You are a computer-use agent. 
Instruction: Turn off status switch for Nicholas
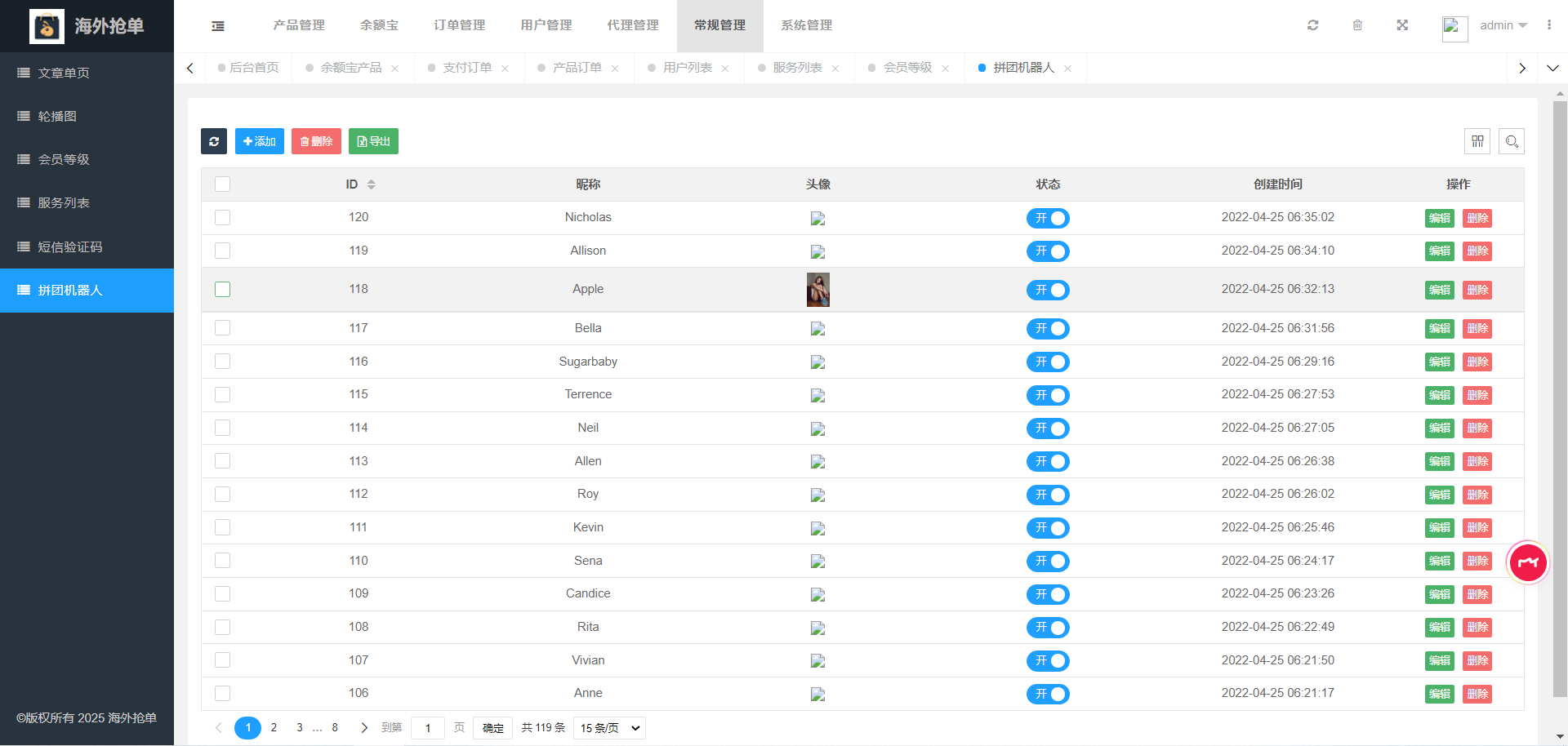point(1048,218)
